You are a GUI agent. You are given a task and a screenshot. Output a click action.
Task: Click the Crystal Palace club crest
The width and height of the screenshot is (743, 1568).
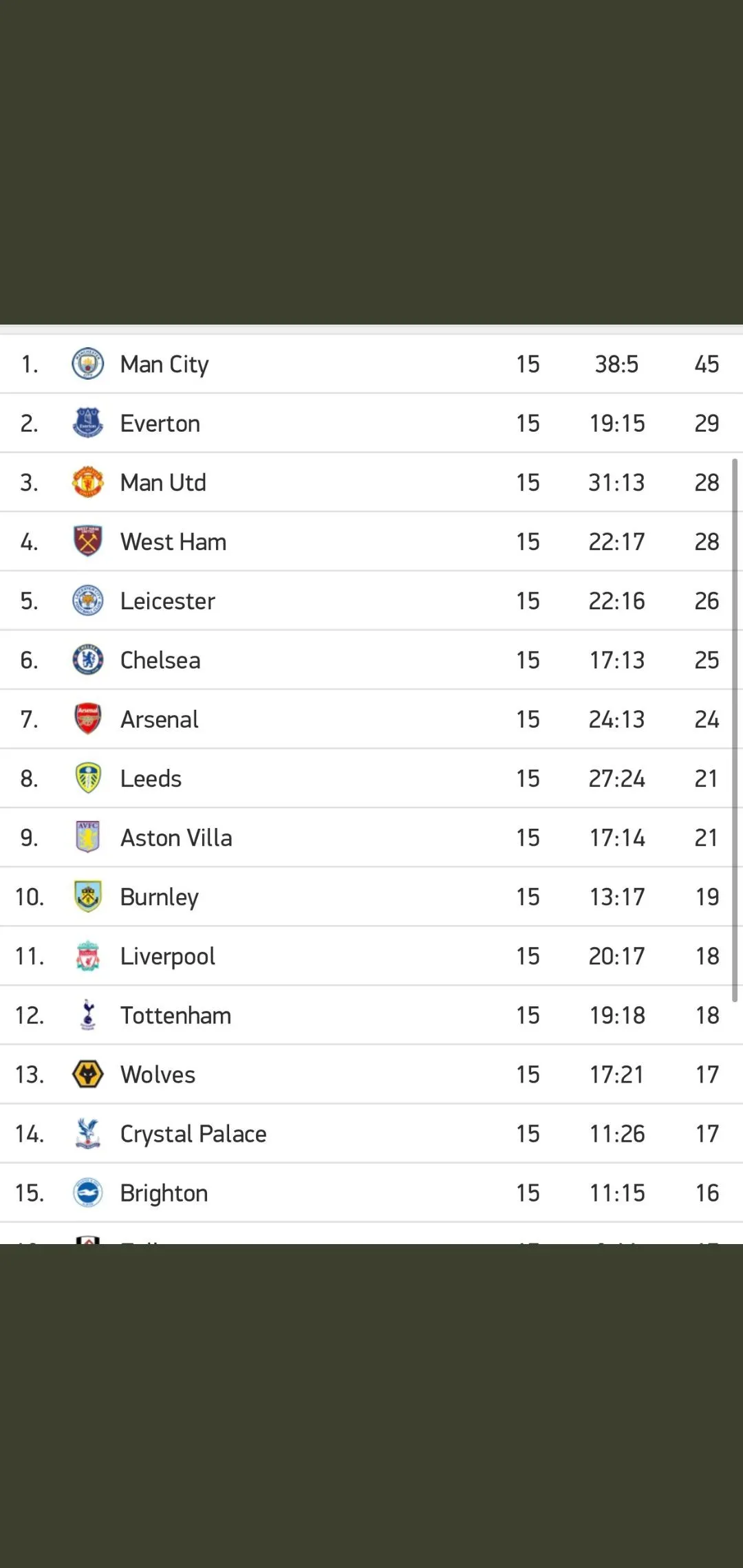[87, 1133]
